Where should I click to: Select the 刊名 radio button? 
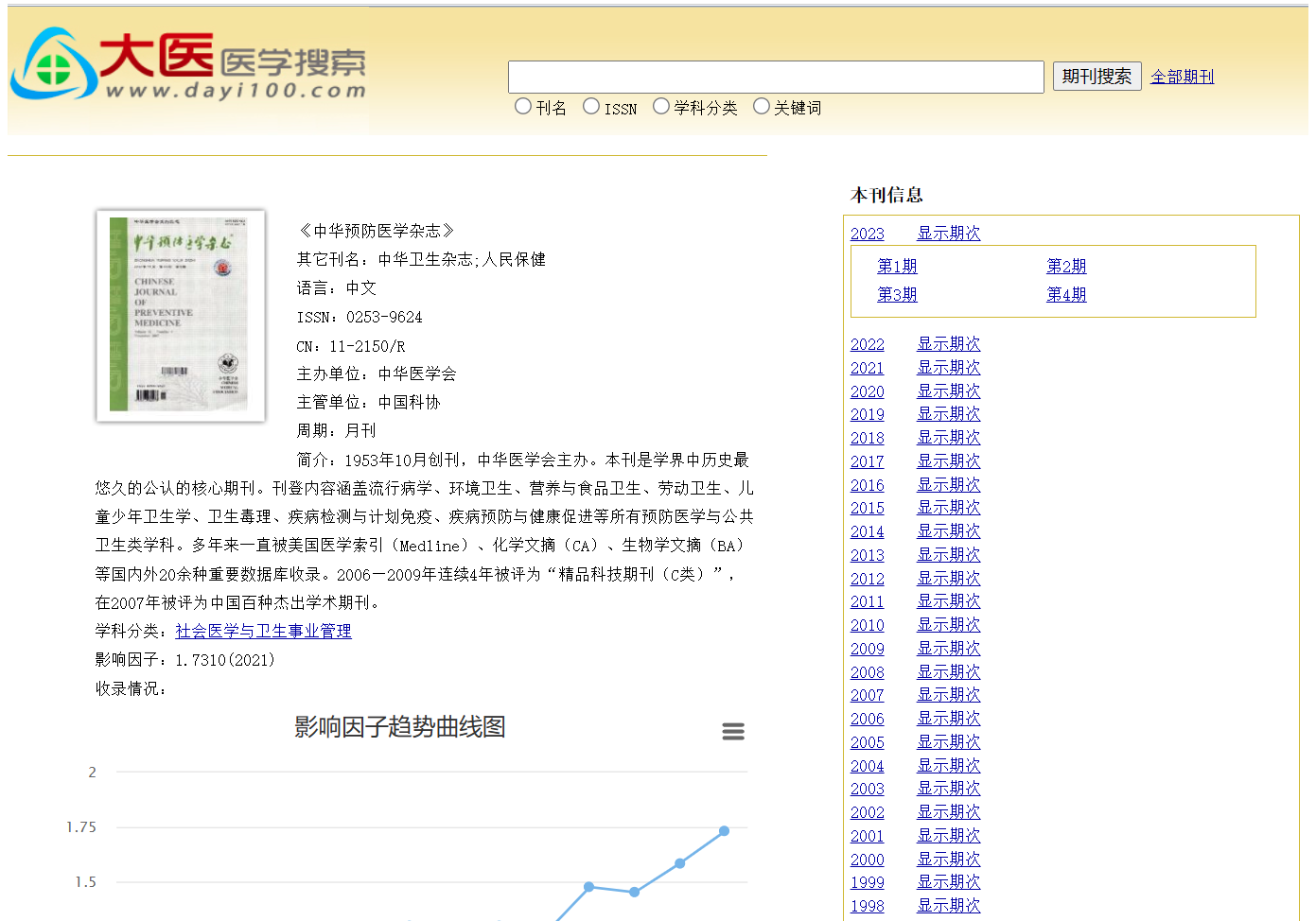click(x=523, y=107)
